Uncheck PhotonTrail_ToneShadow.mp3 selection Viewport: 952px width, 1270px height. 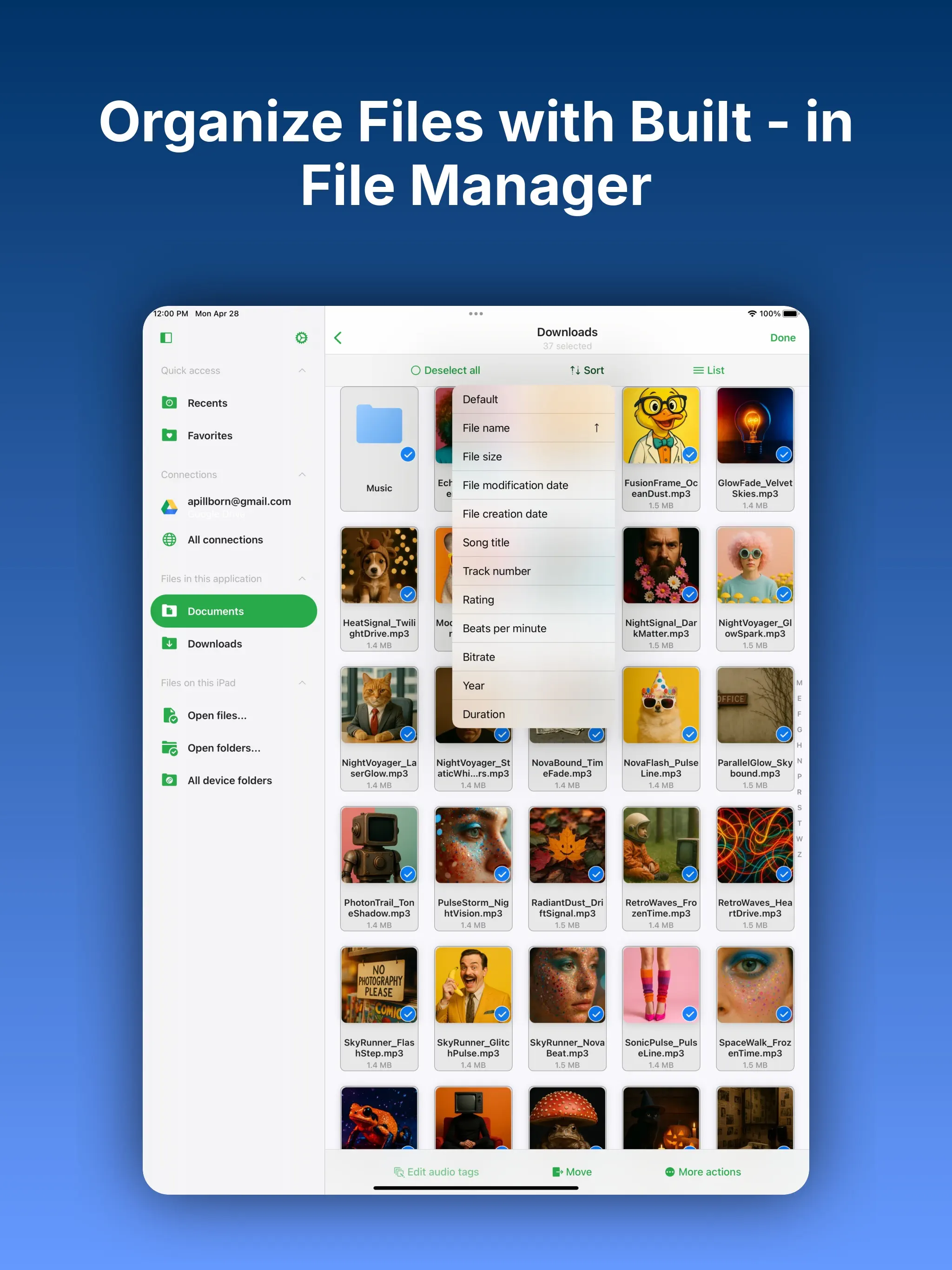click(408, 874)
